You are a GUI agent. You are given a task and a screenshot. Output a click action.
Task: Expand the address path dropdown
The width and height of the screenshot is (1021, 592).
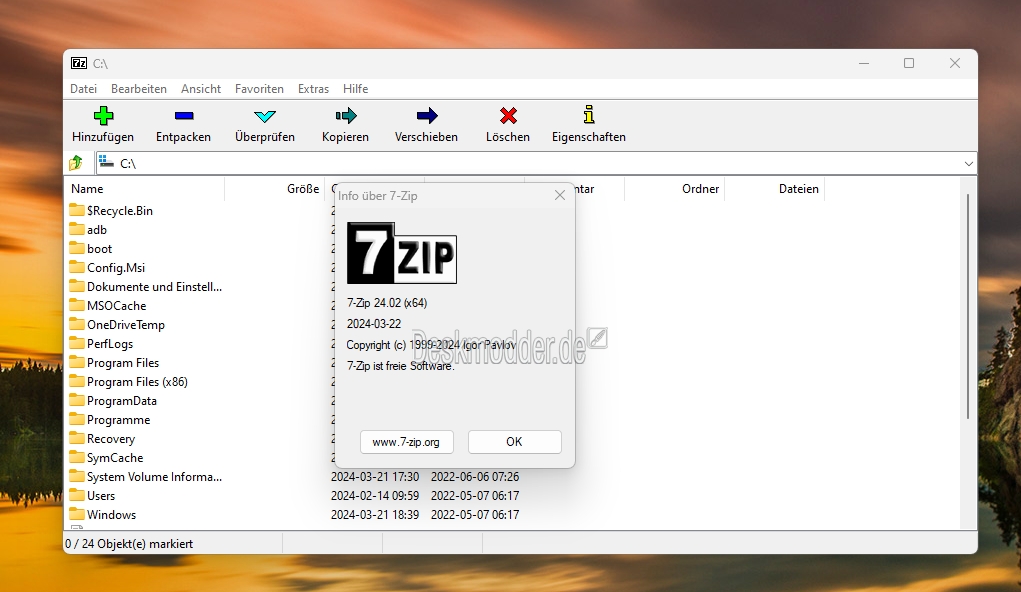(x=968, y=163)
